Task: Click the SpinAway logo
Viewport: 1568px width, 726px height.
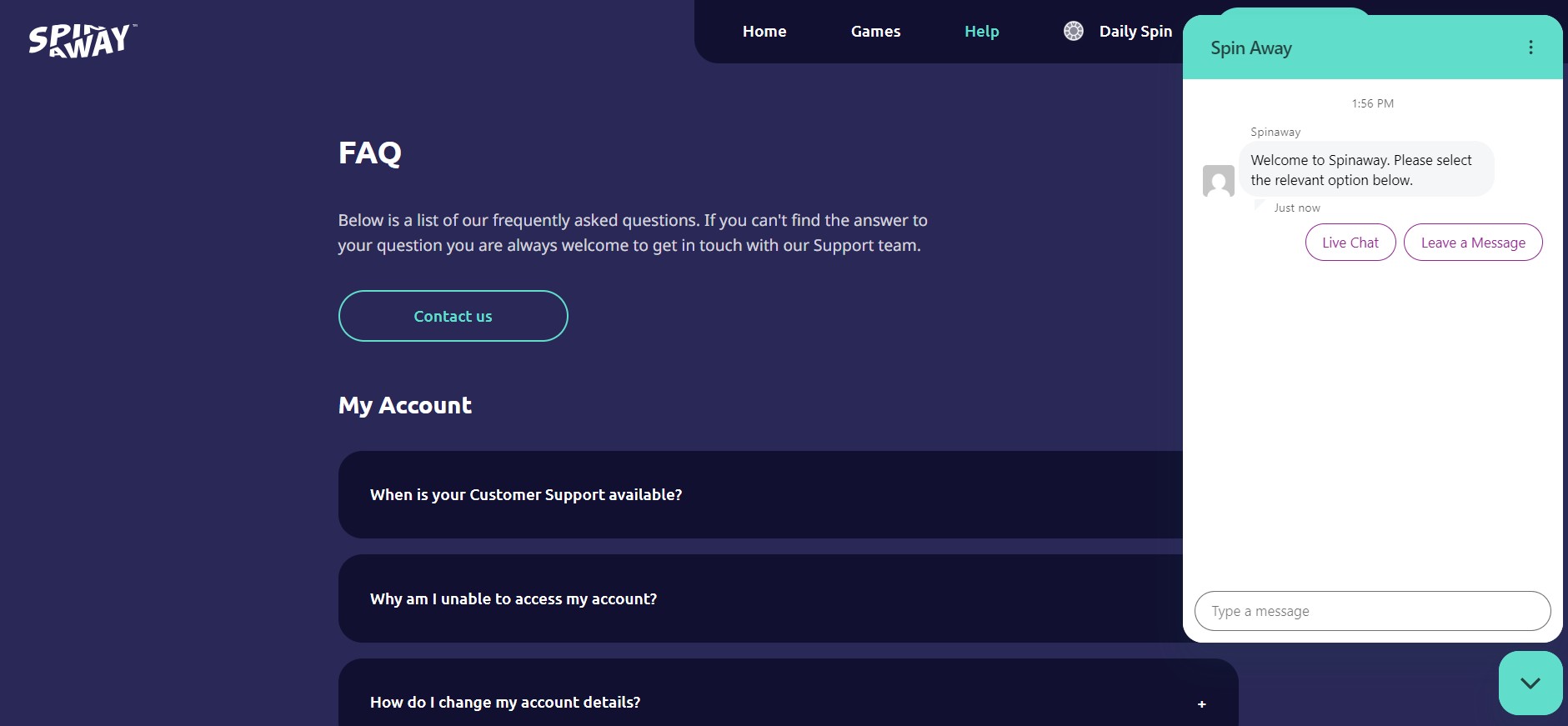Action: tap(82, 40)
